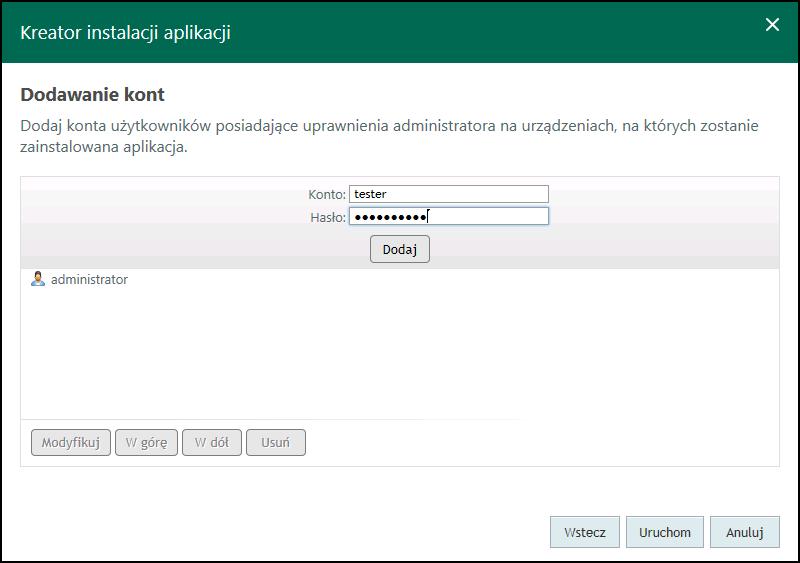Click the Dodawanie kont heading
Screen dimensions: 800x563
[x=92, y=94]
